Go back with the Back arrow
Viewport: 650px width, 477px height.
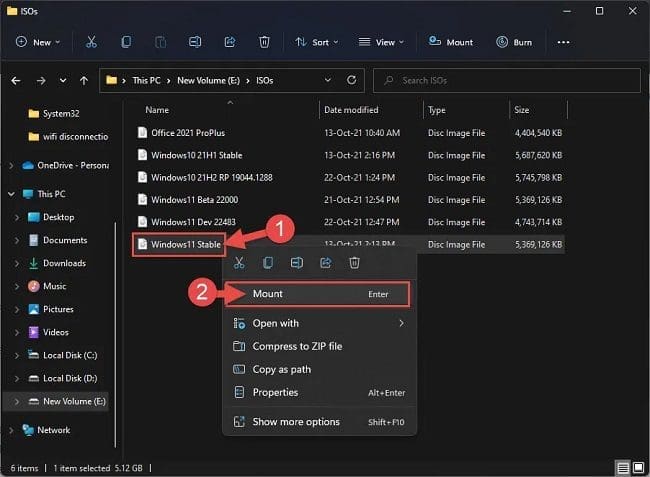pyautogui.click(x=16, y=80)
